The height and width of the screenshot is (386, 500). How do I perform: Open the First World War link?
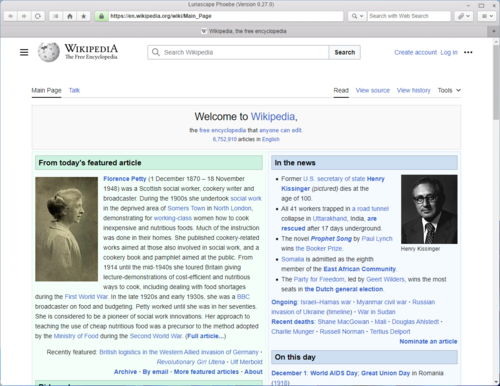(86, 297)
